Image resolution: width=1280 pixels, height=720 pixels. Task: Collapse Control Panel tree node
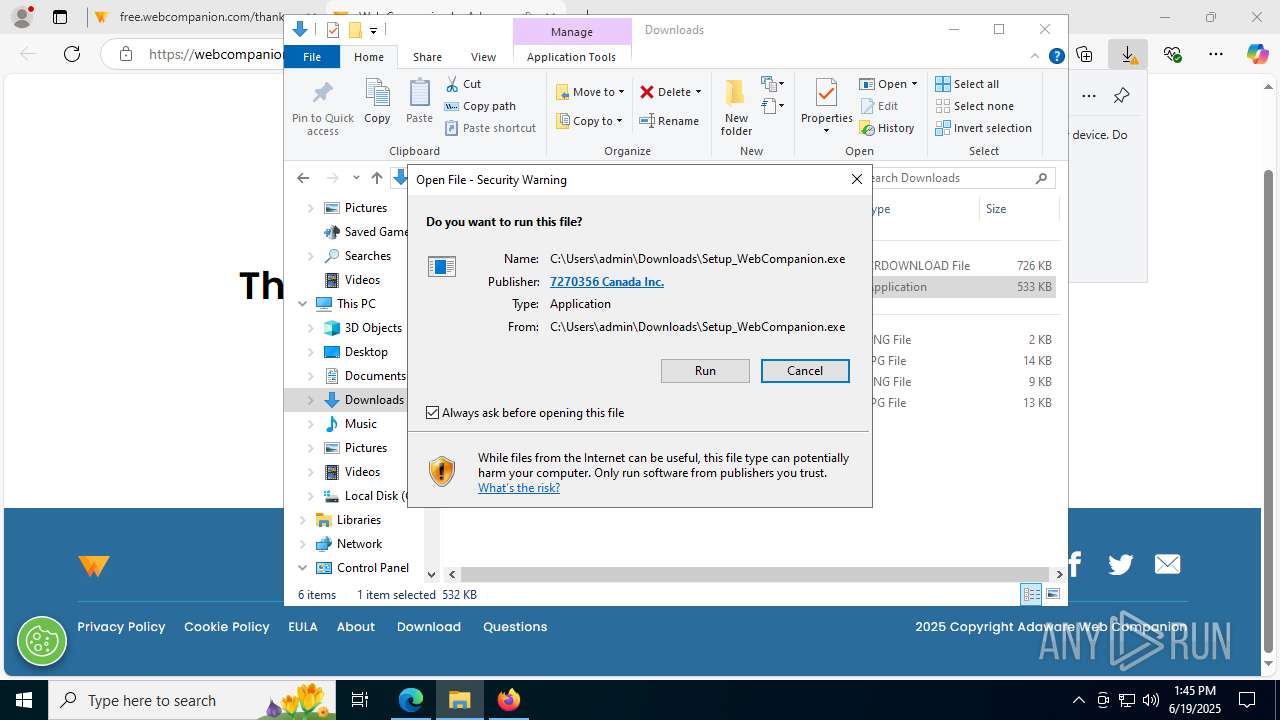pyautogui.click(x=303, y=568)
